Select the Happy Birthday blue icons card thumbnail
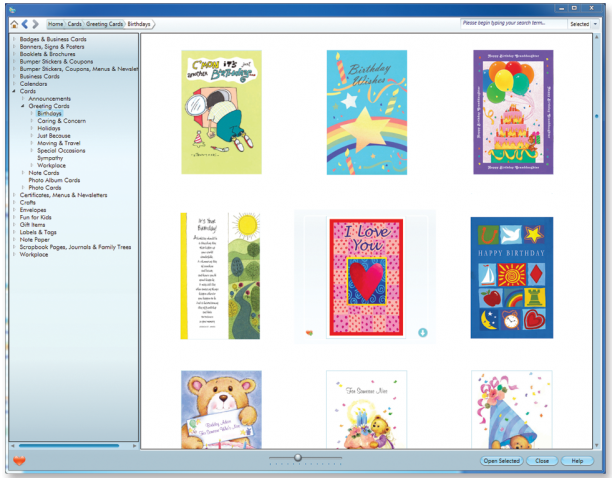 (512, 277)
